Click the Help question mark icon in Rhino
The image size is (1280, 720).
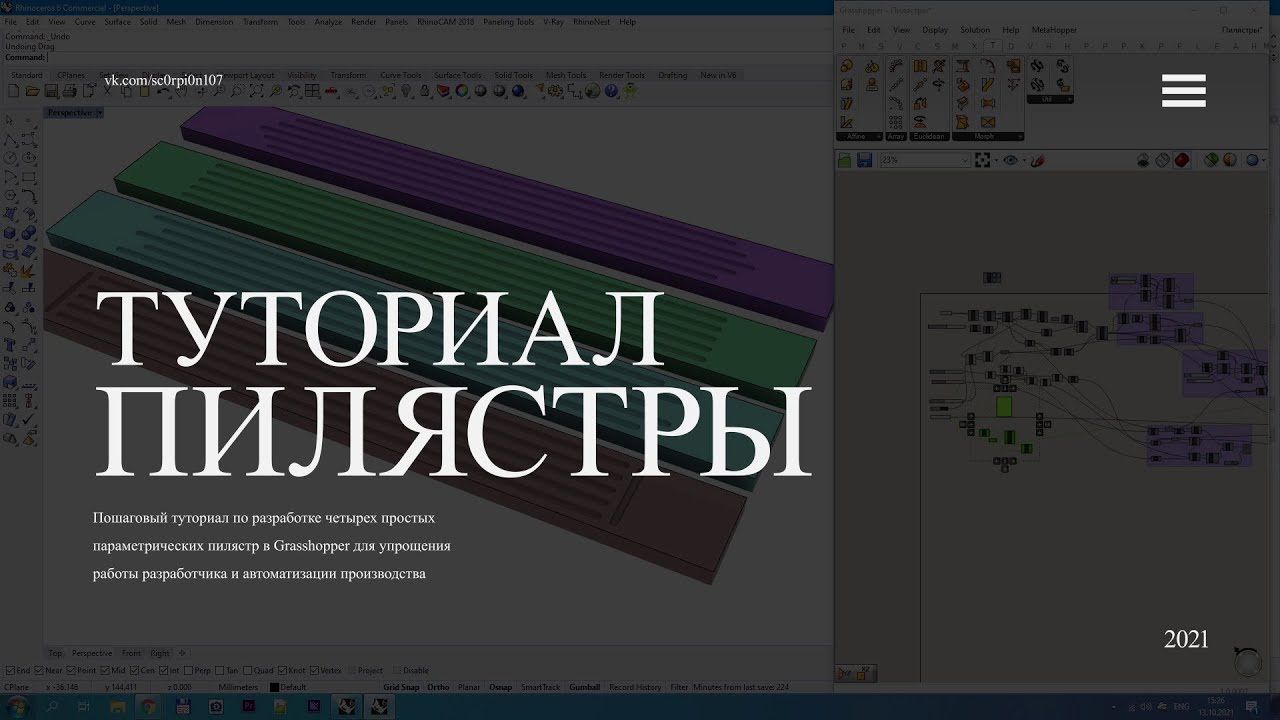[x=610, y=91]
